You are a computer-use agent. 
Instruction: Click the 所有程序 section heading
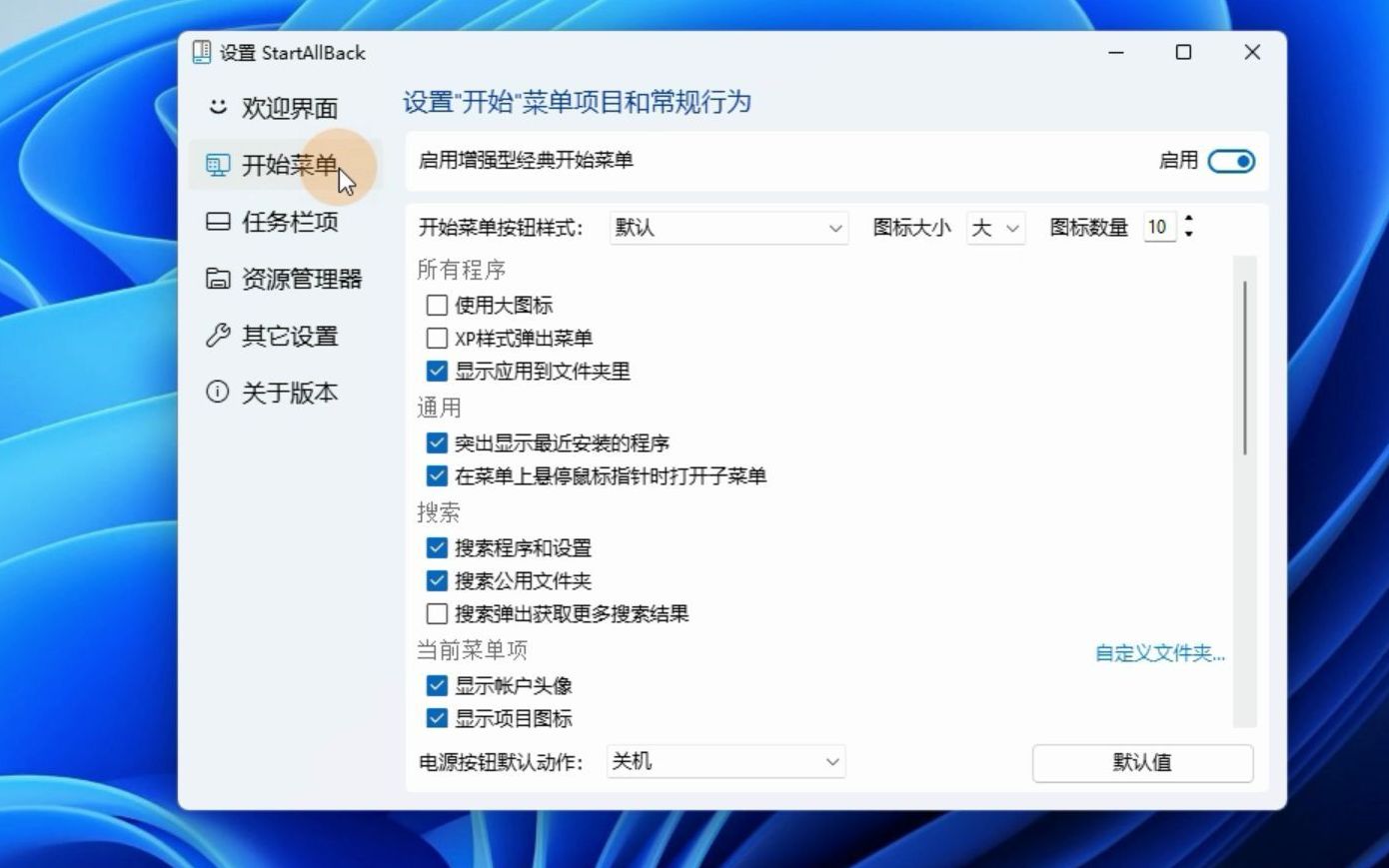(462, 270)
